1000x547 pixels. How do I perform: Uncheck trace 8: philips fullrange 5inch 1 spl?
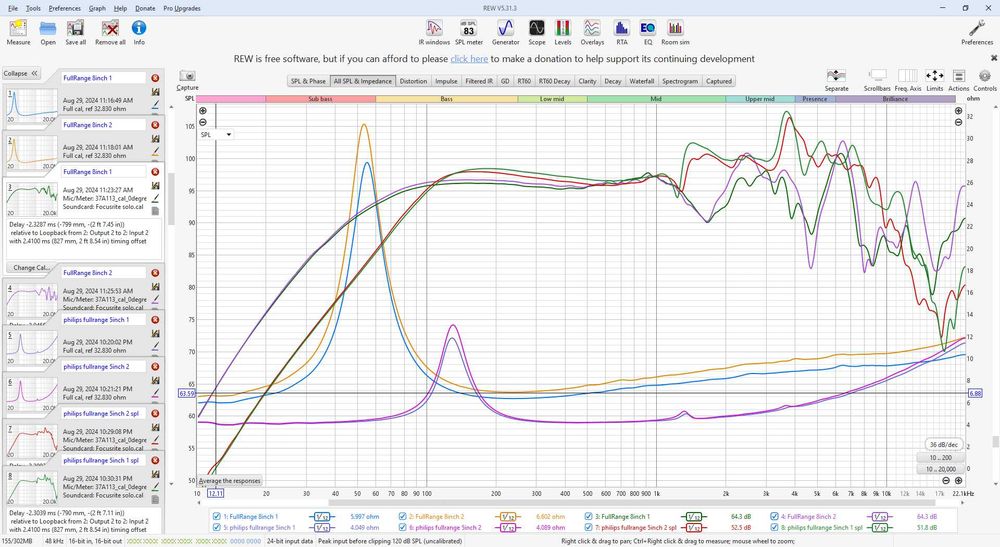[x=774, y=527]
